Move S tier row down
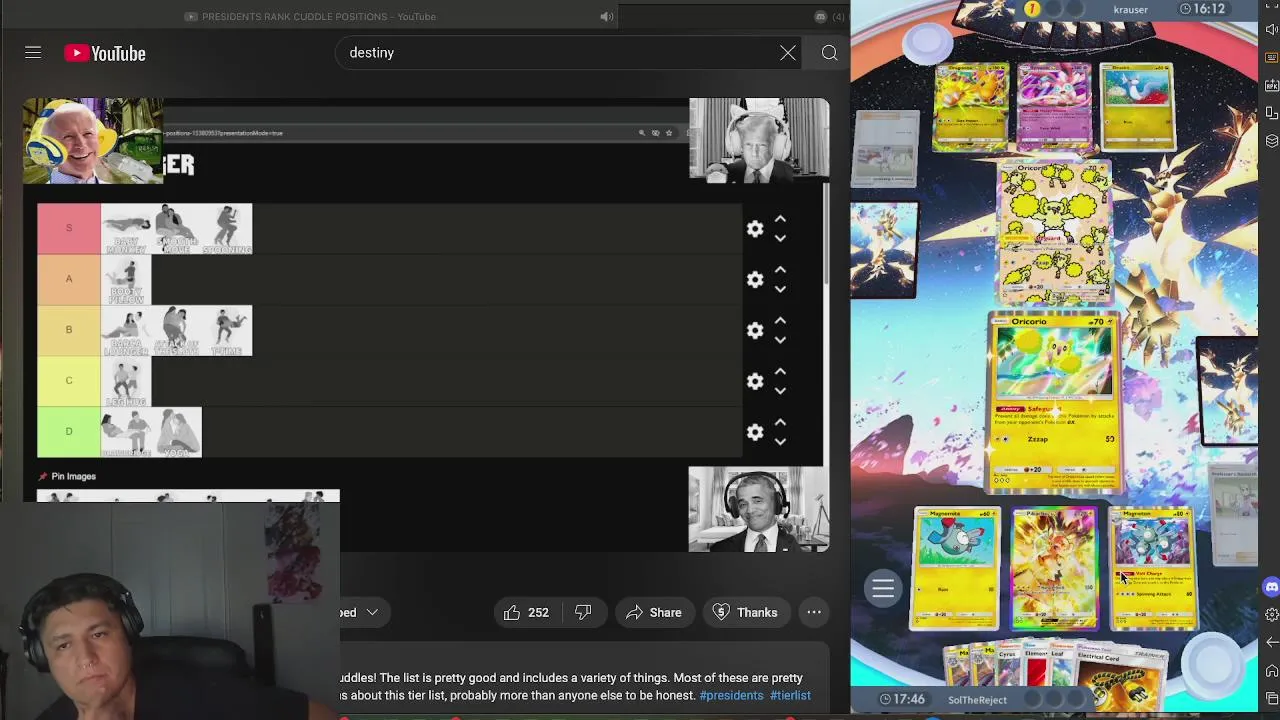 coord(780,238)
